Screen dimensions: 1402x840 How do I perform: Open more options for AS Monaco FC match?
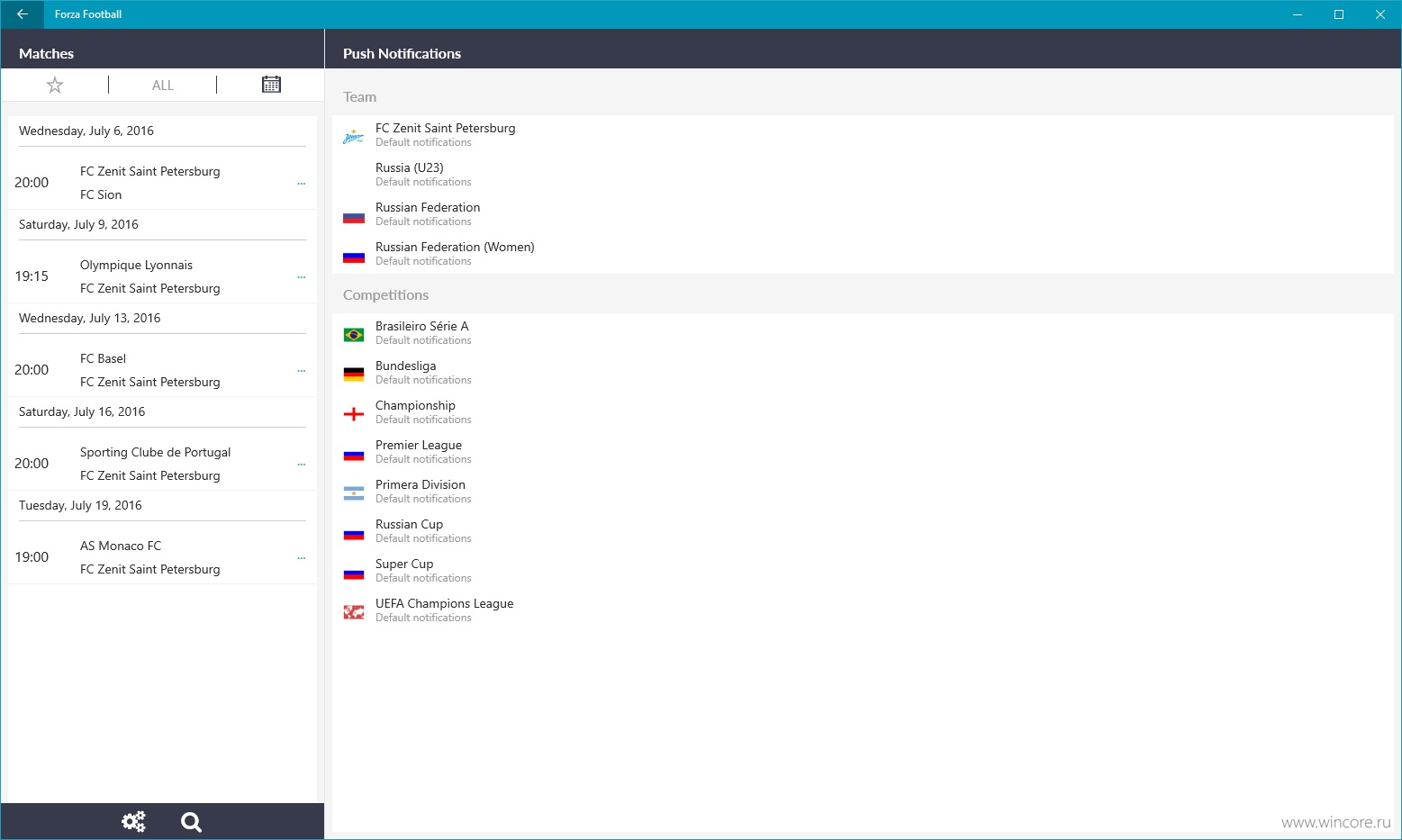(302, 558)
